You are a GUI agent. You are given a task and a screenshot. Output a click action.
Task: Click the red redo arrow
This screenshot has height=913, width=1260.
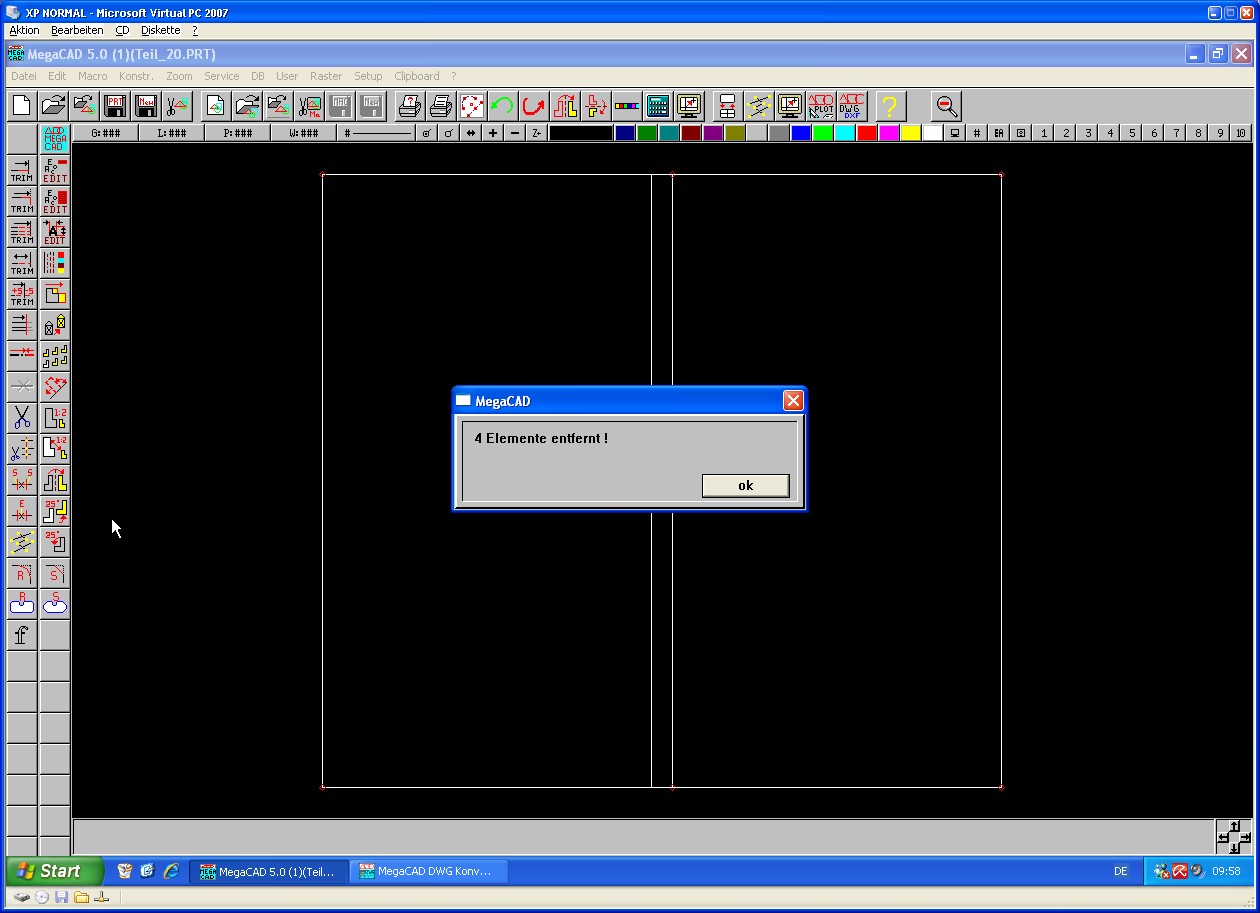point(533,105)
